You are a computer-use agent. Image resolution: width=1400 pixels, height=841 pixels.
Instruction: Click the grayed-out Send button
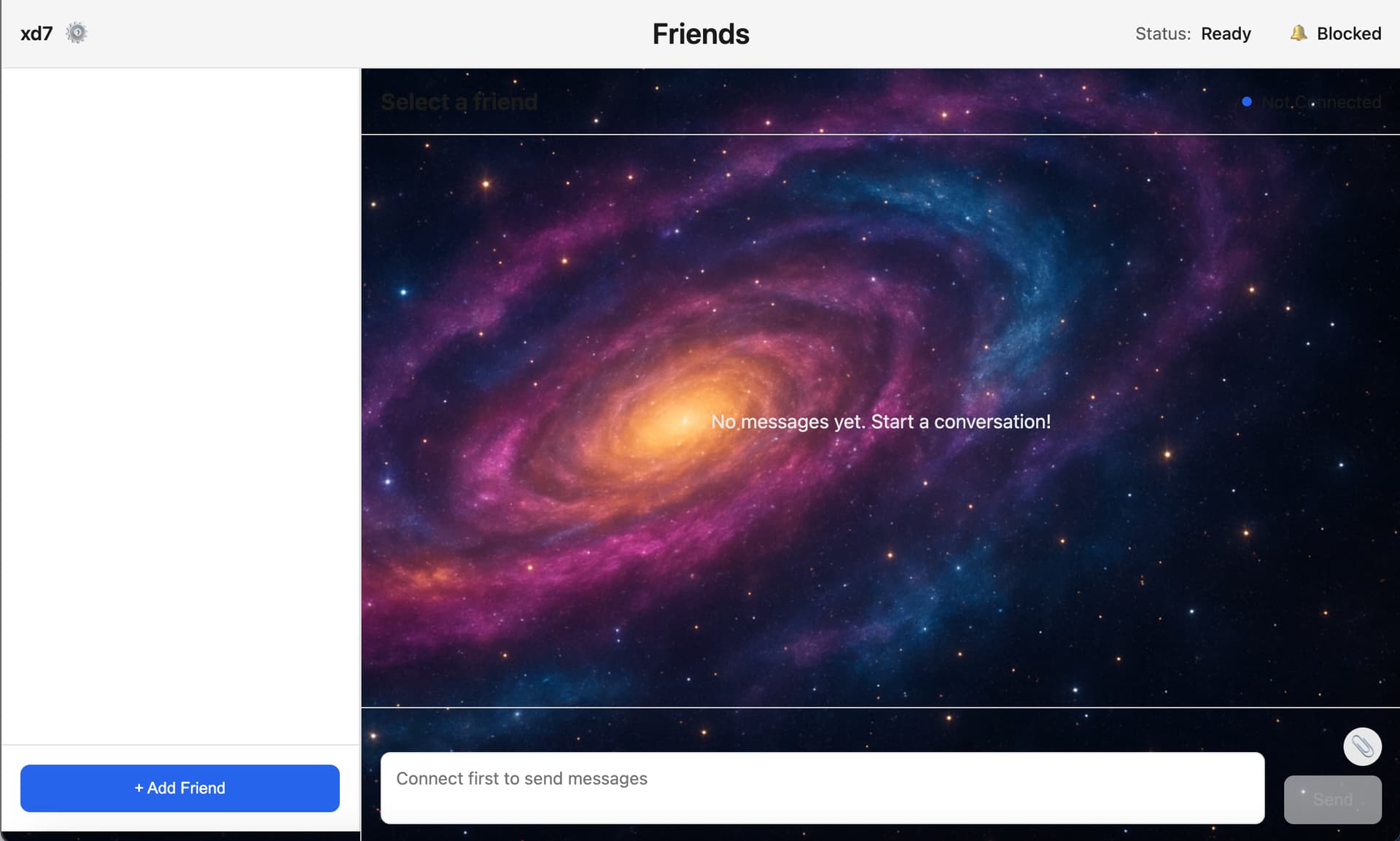pos(1332,799)
